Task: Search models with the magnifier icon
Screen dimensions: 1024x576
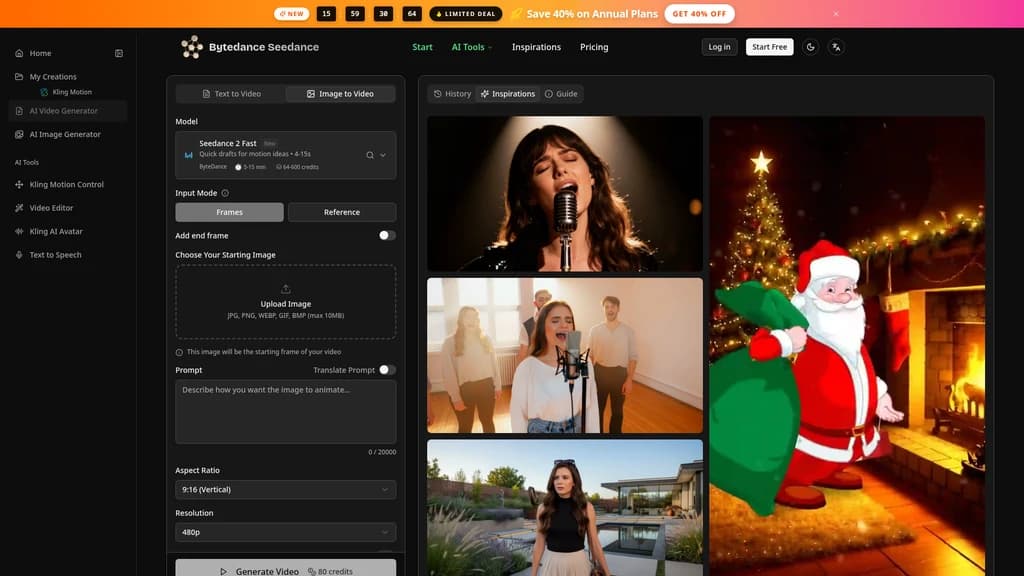Action: 370,155
